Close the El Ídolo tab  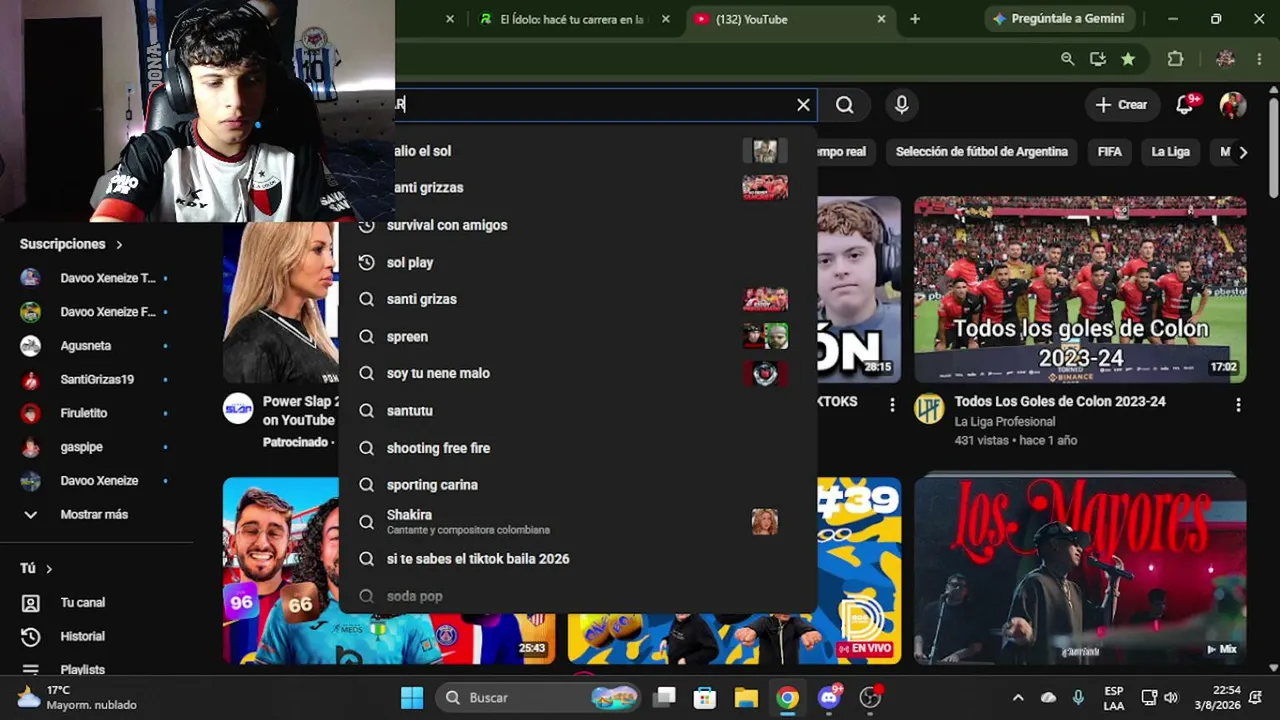[x=666, y=19]
